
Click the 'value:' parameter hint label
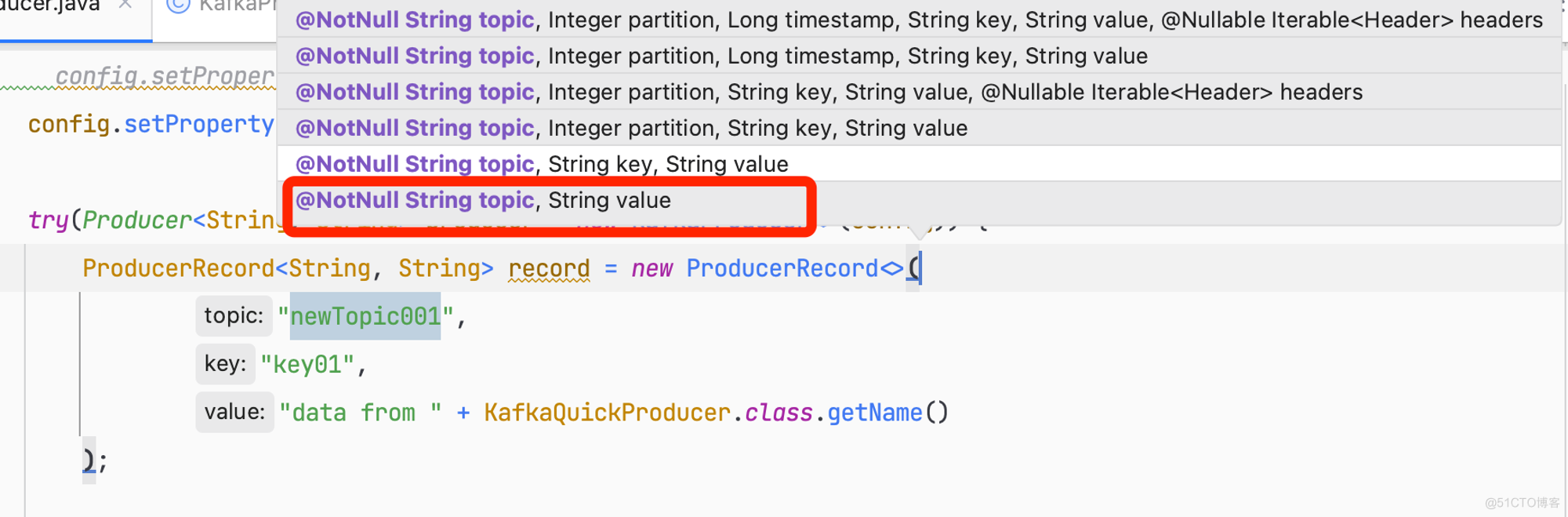pyautogui.click(x=234, y=412)
